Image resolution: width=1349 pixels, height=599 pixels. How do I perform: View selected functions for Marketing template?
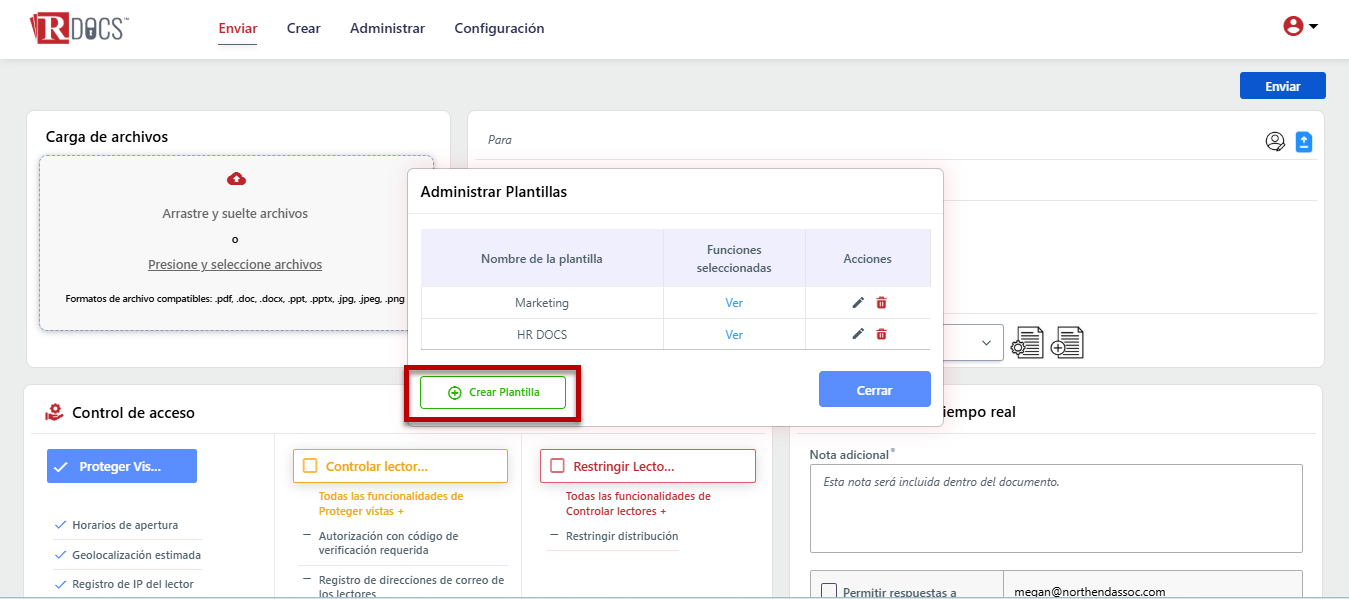click(734, 303)
